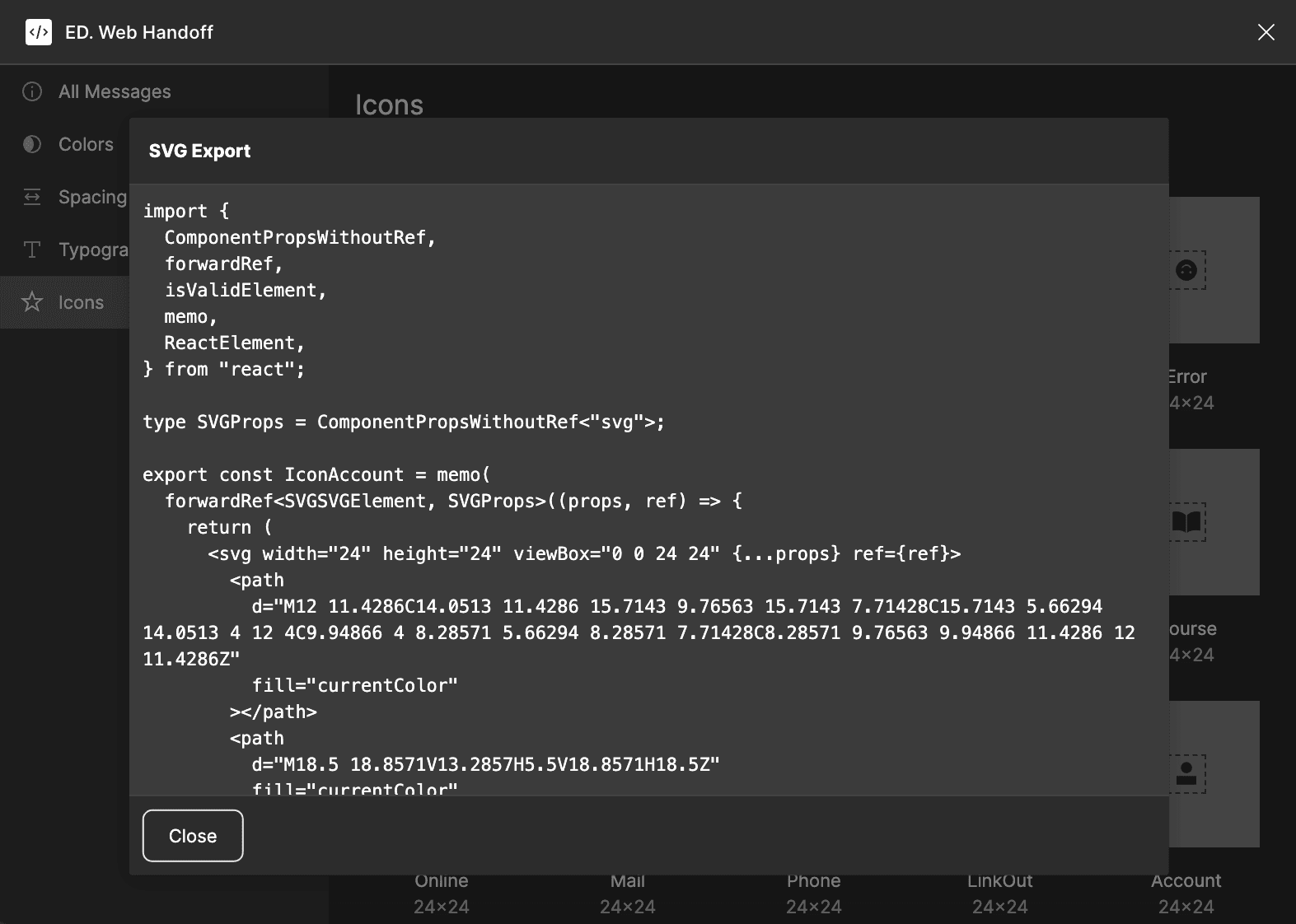Click the 'import {' code line
This screenshot has height=924, width=1296.
[x=186, y=212]
